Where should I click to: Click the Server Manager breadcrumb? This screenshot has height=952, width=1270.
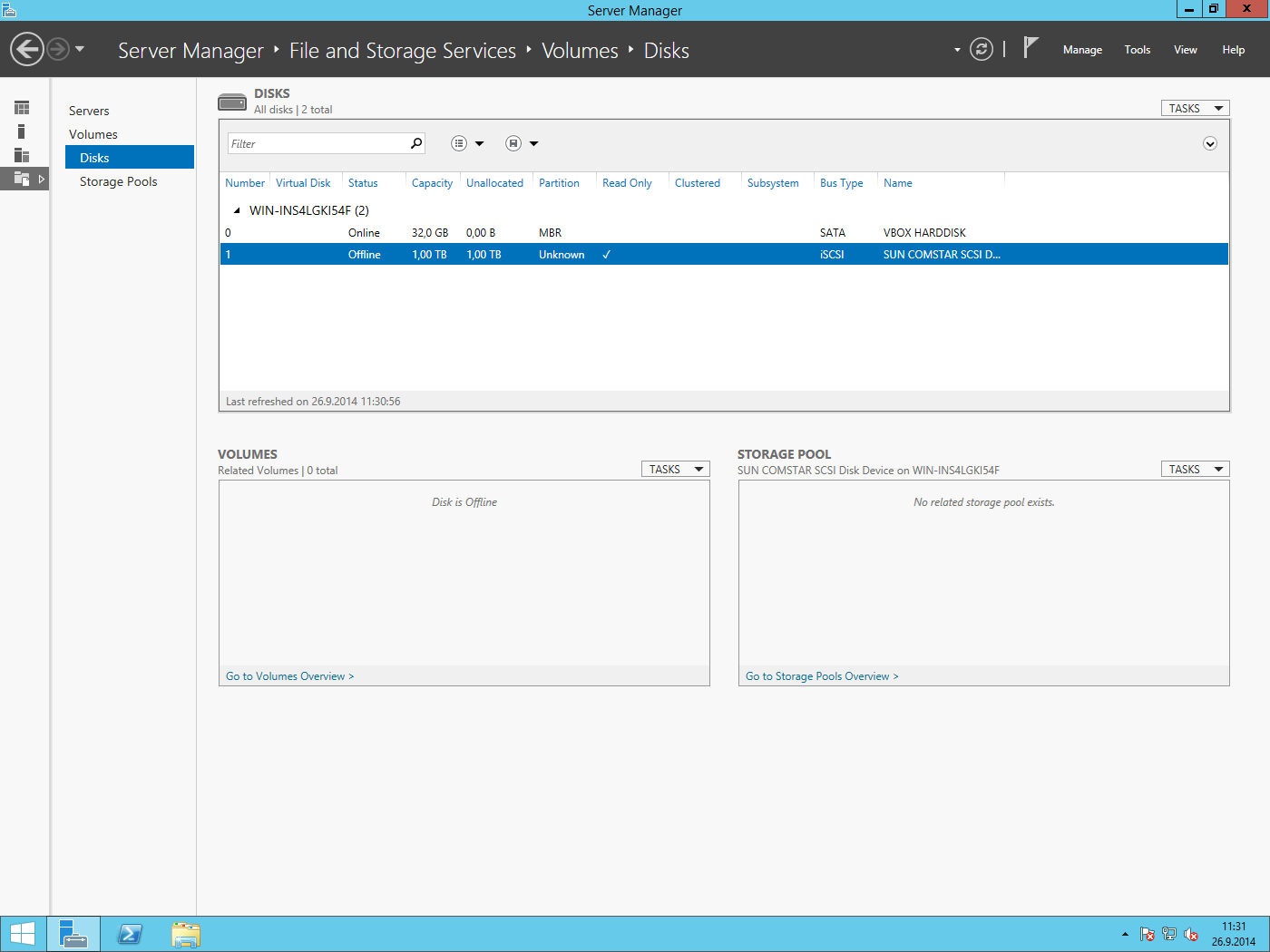[190, 51]
